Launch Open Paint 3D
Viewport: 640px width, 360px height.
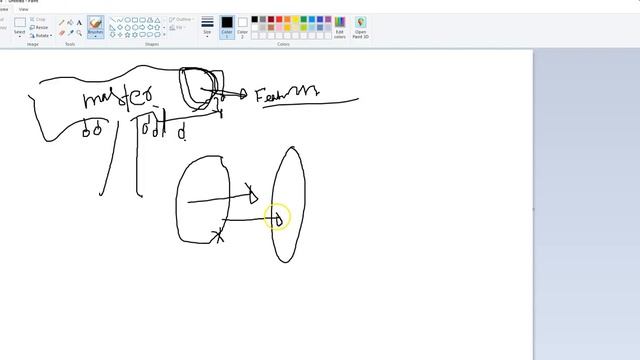pyautogui.click(x=360, y=27)
